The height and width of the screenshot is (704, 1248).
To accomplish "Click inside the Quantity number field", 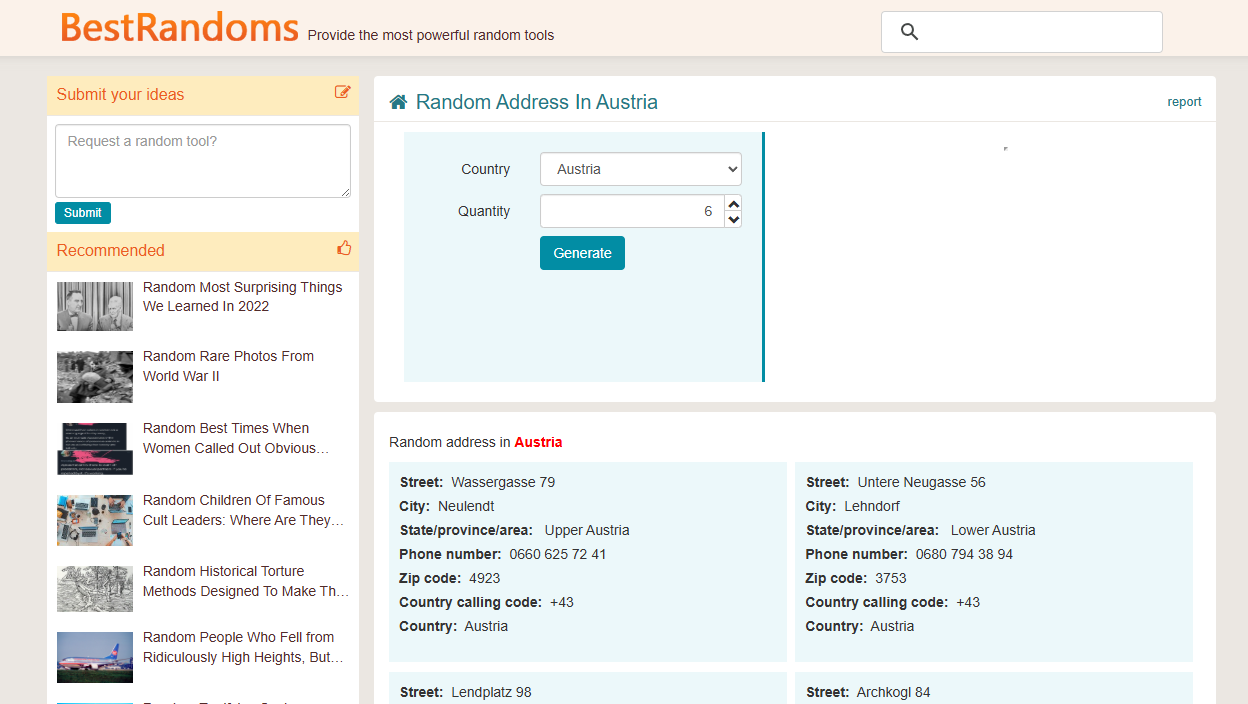I will (630, 211).
